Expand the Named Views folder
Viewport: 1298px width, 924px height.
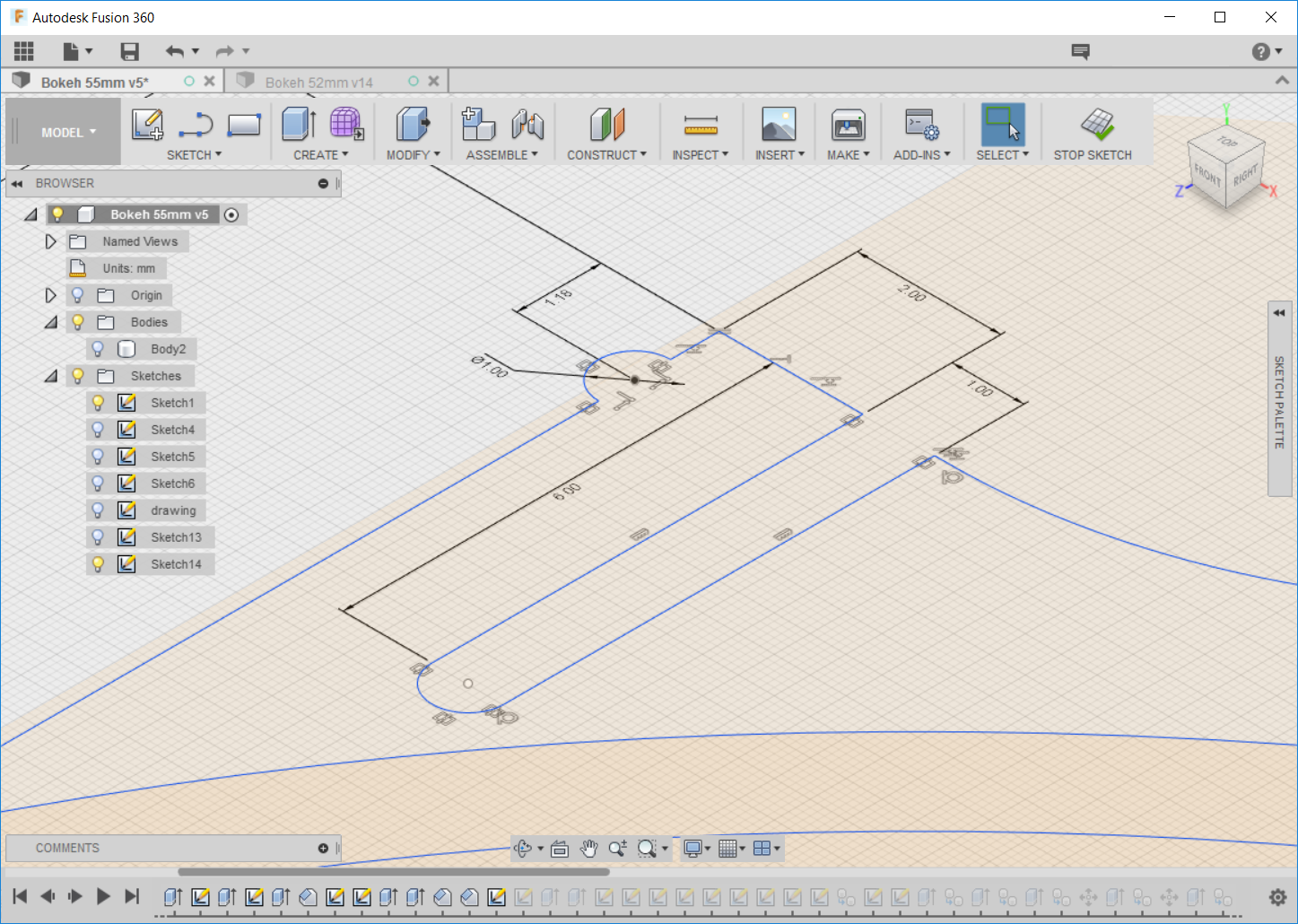coord(51,241)
